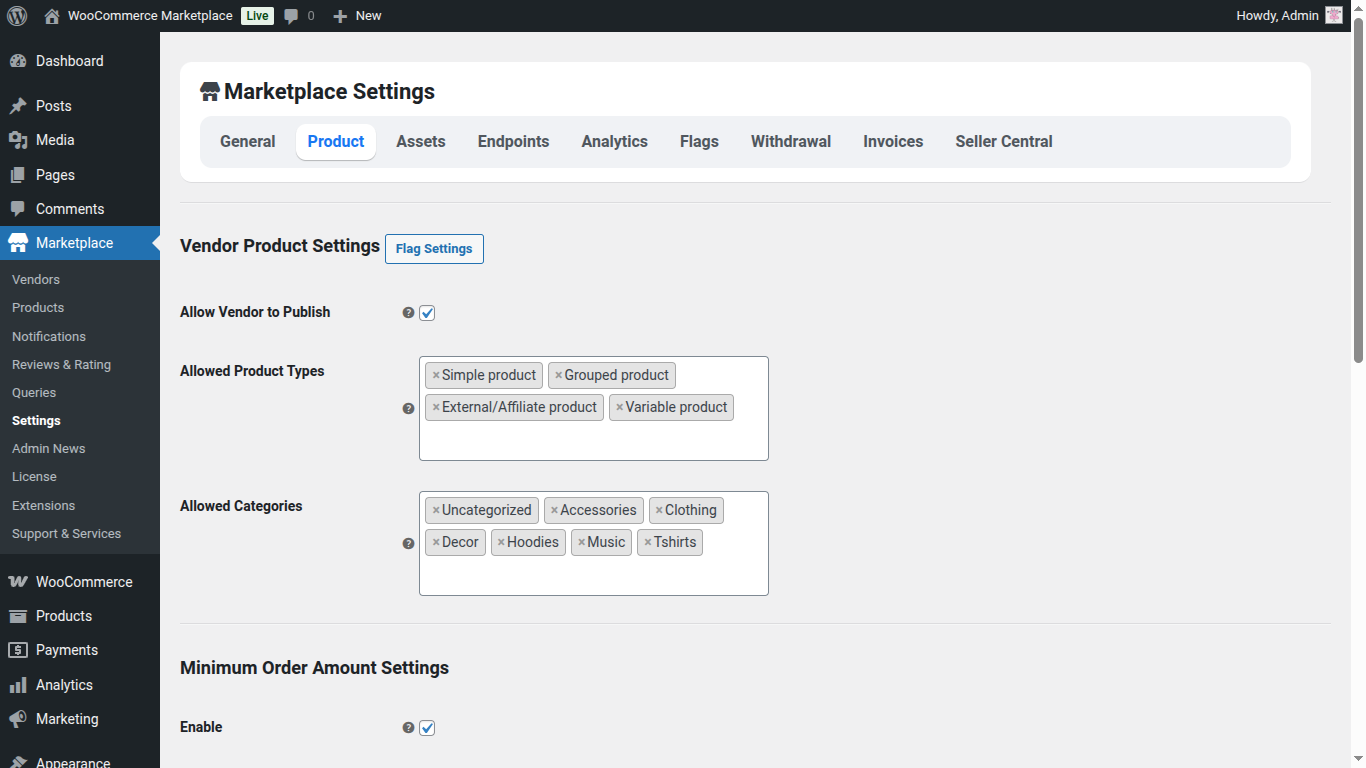This screenshot has width=1366, height=768.
Task: Remove Clothing from Allowed Categories
Action: pyautogui.click(x=659, y=510)
